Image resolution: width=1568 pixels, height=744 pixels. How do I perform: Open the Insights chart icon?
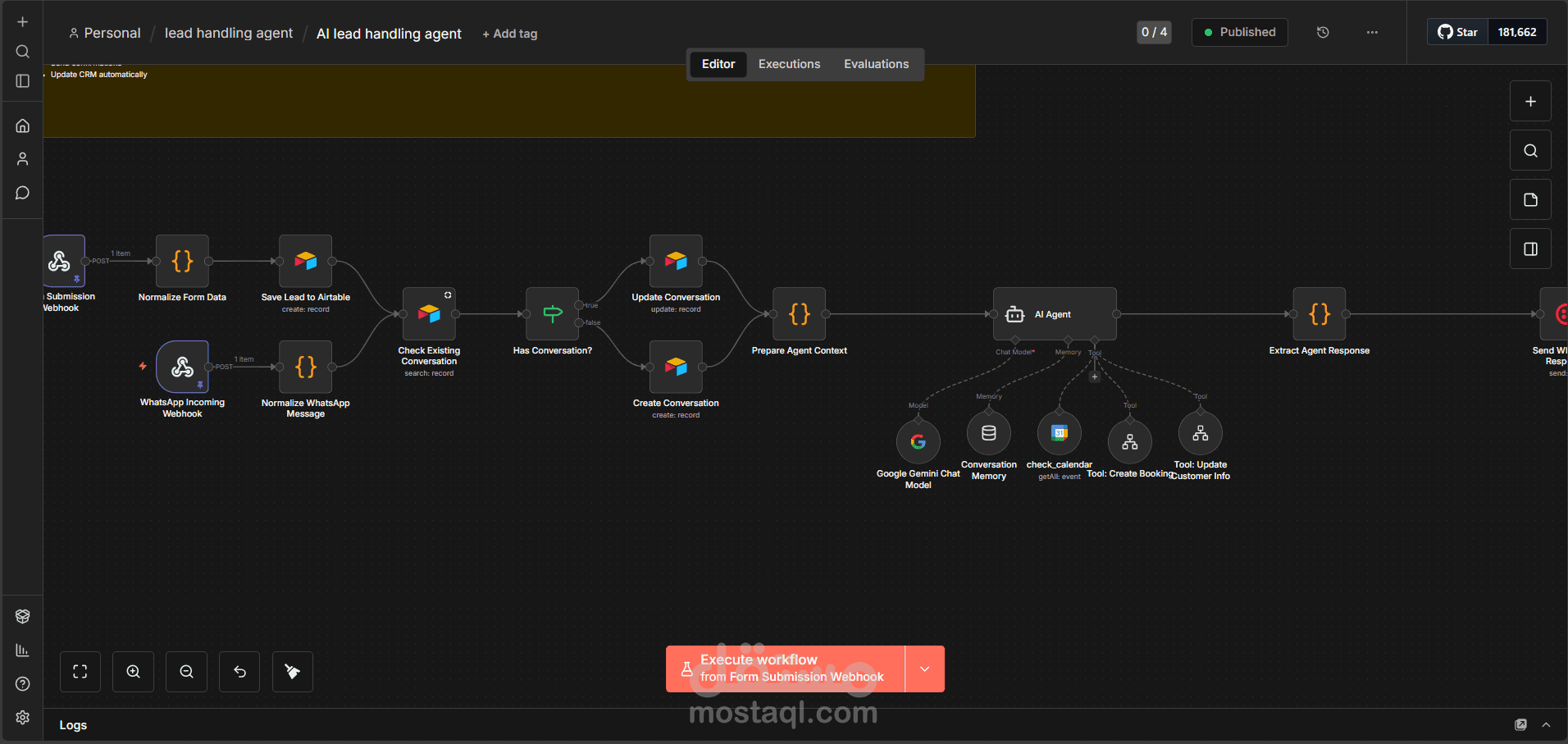[x=23, y=650]
